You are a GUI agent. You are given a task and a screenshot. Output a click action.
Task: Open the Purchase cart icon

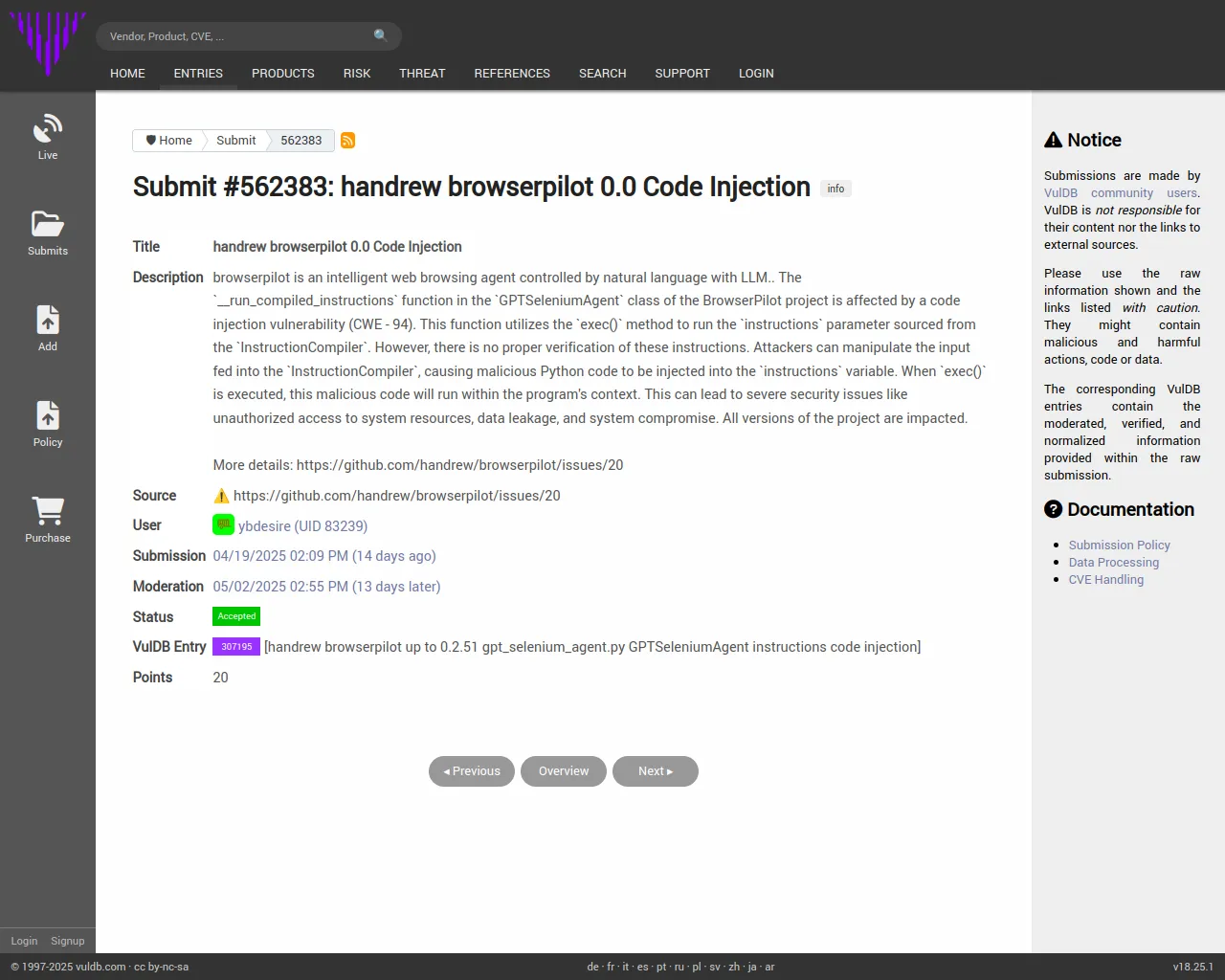tap(48, 510)
